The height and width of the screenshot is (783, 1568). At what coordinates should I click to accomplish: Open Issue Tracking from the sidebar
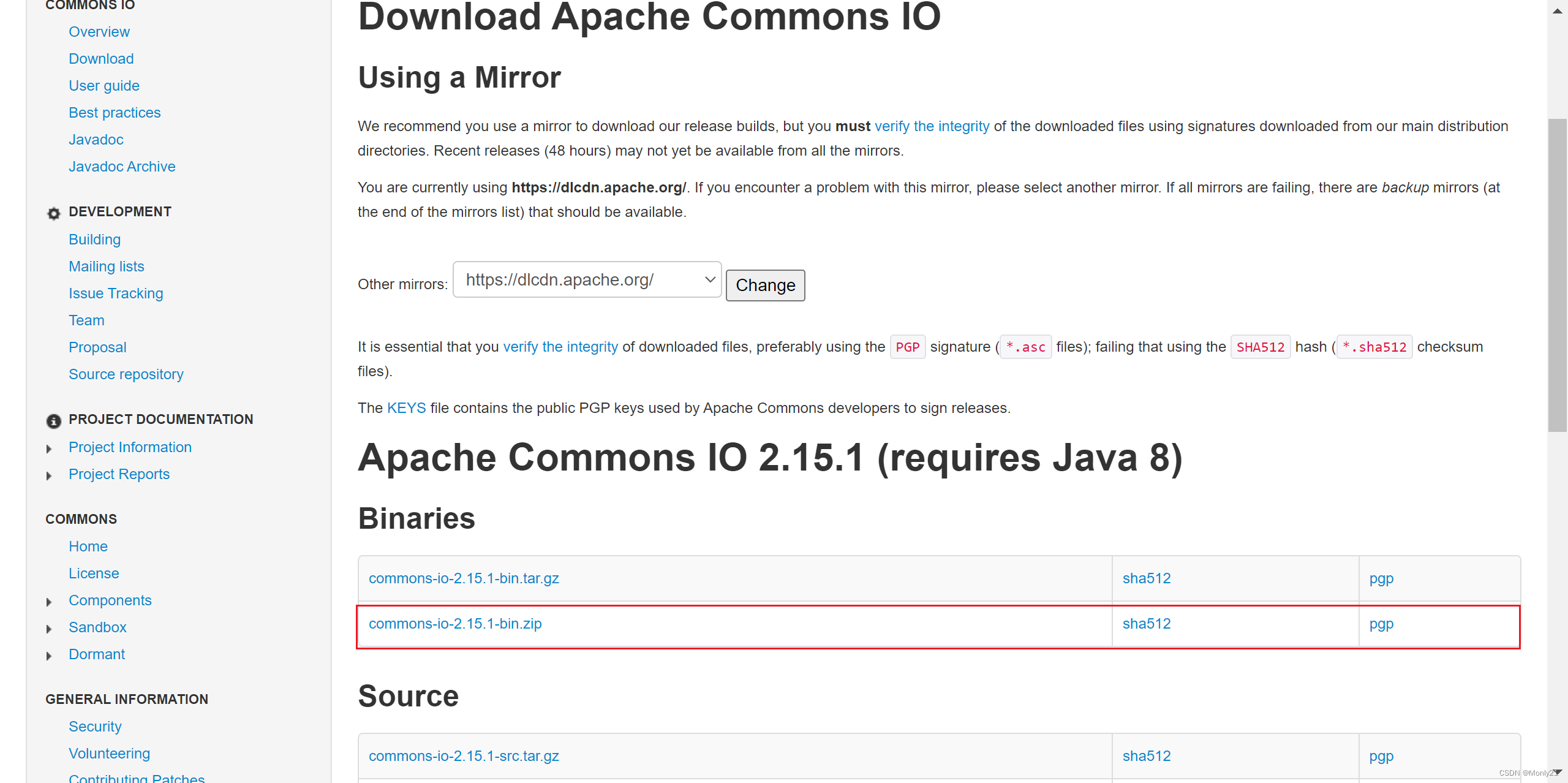(116, 293)
